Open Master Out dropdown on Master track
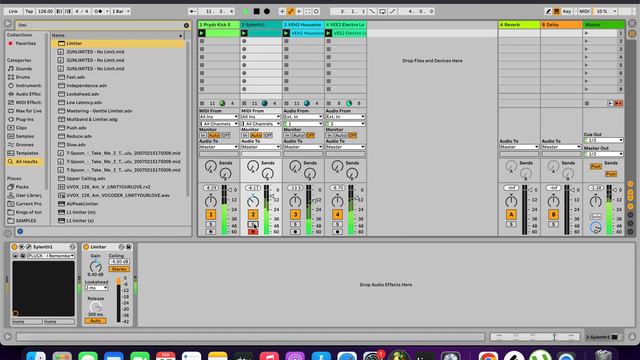The height and width of the screenshot is (360, 640). 603,154
